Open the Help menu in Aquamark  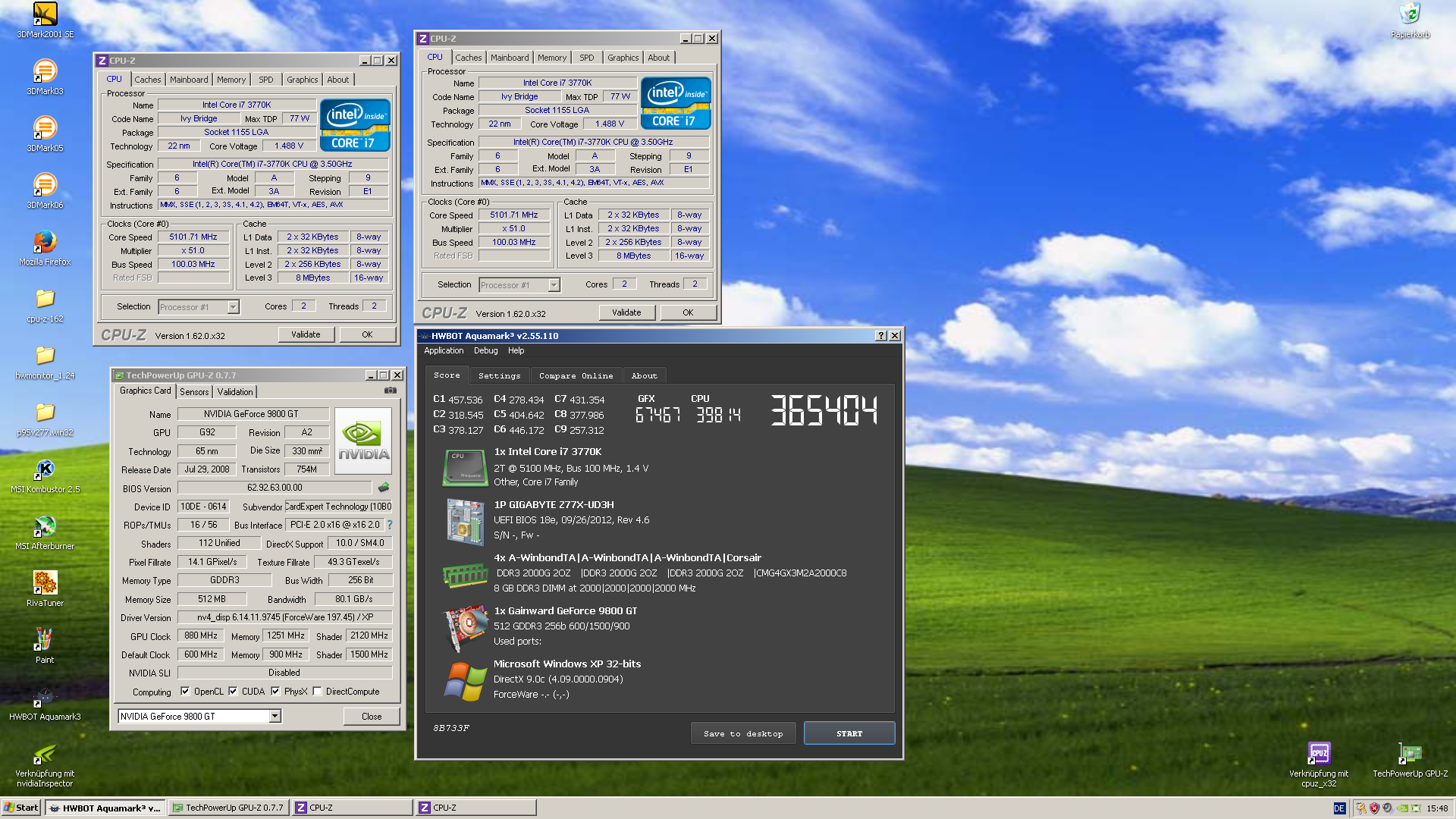click(516, 350)
